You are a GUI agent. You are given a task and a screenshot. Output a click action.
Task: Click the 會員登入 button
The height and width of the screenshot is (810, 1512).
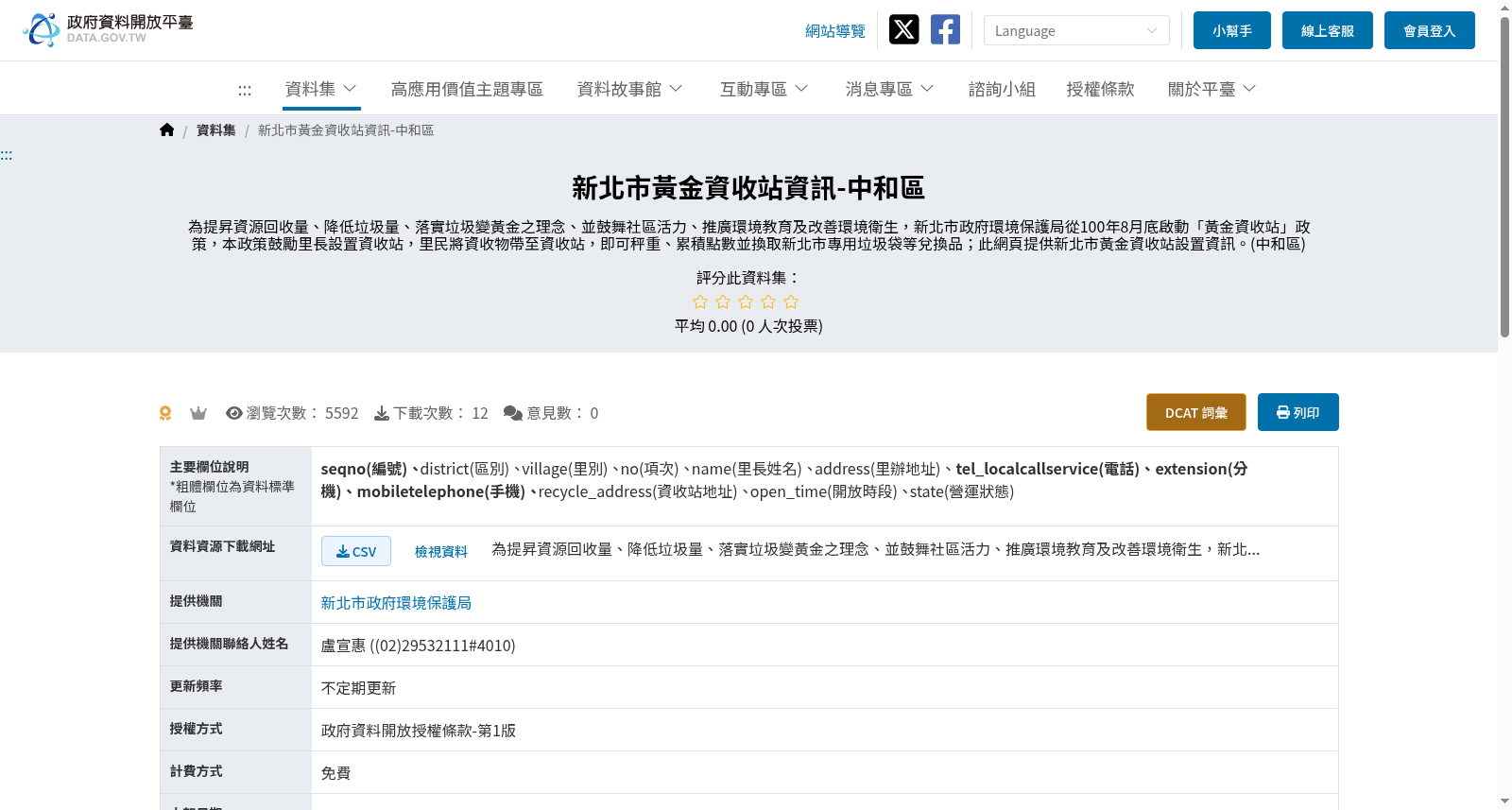click(x=1430, y=30)
